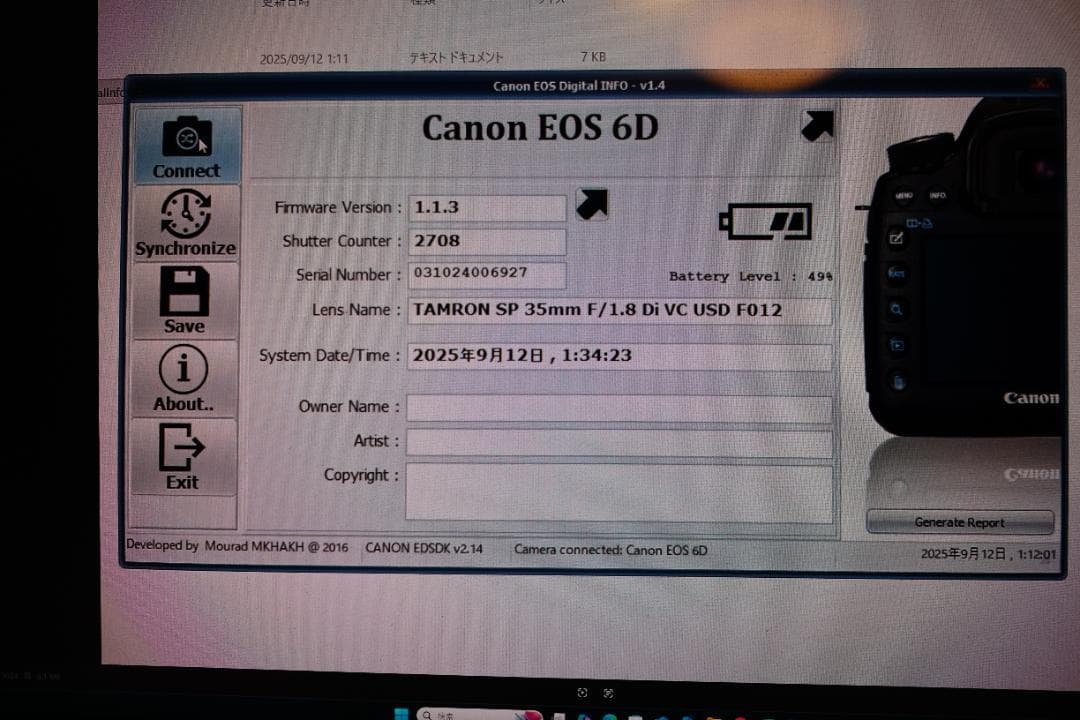Click the Exit door icon

click(183, 456)
